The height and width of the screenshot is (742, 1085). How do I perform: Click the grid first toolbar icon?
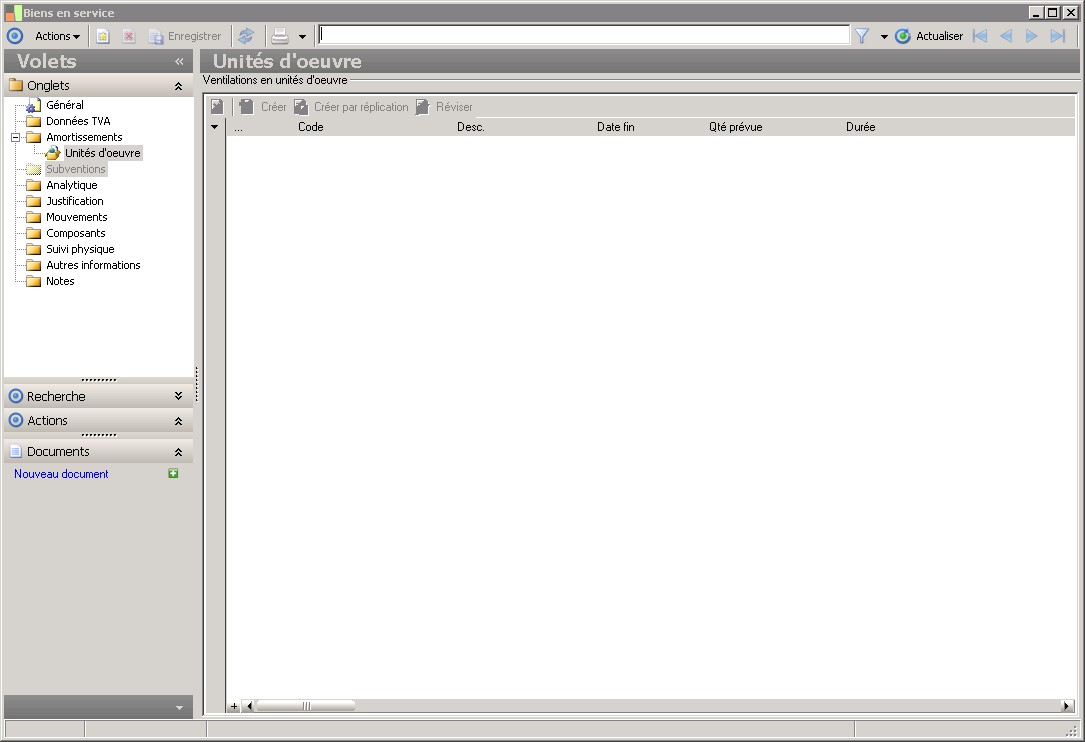point(217,107)
